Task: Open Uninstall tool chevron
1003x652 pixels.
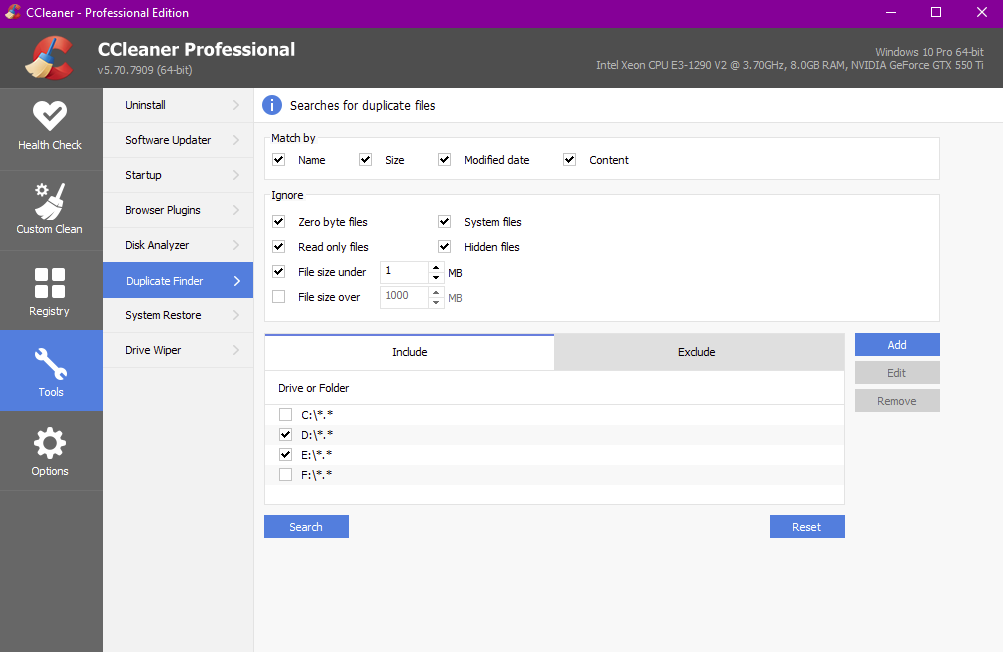Action: (236, 105)
